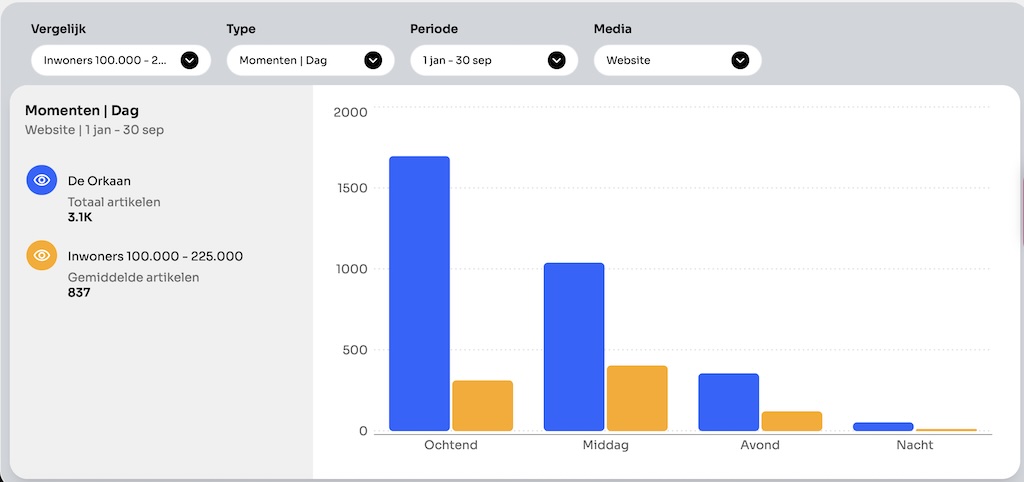Toggle the blue eye icon for De Orkaan
This screenshot has width=1024, height=482.
point(41,180)
